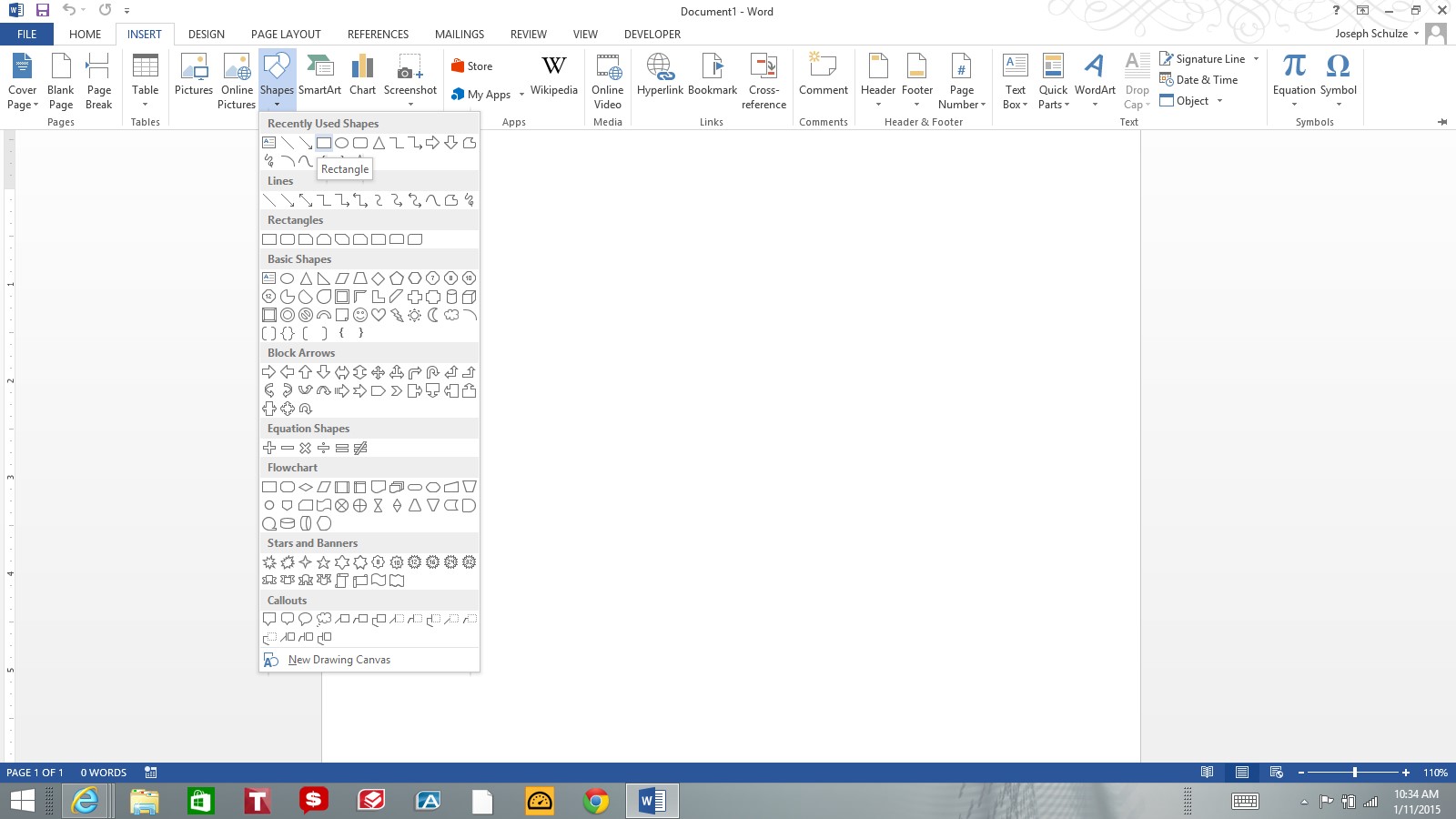This screenshot has width=1456, height=819.
Task: Click the zoom slider handle
Action: click(x=1355, y=773)
